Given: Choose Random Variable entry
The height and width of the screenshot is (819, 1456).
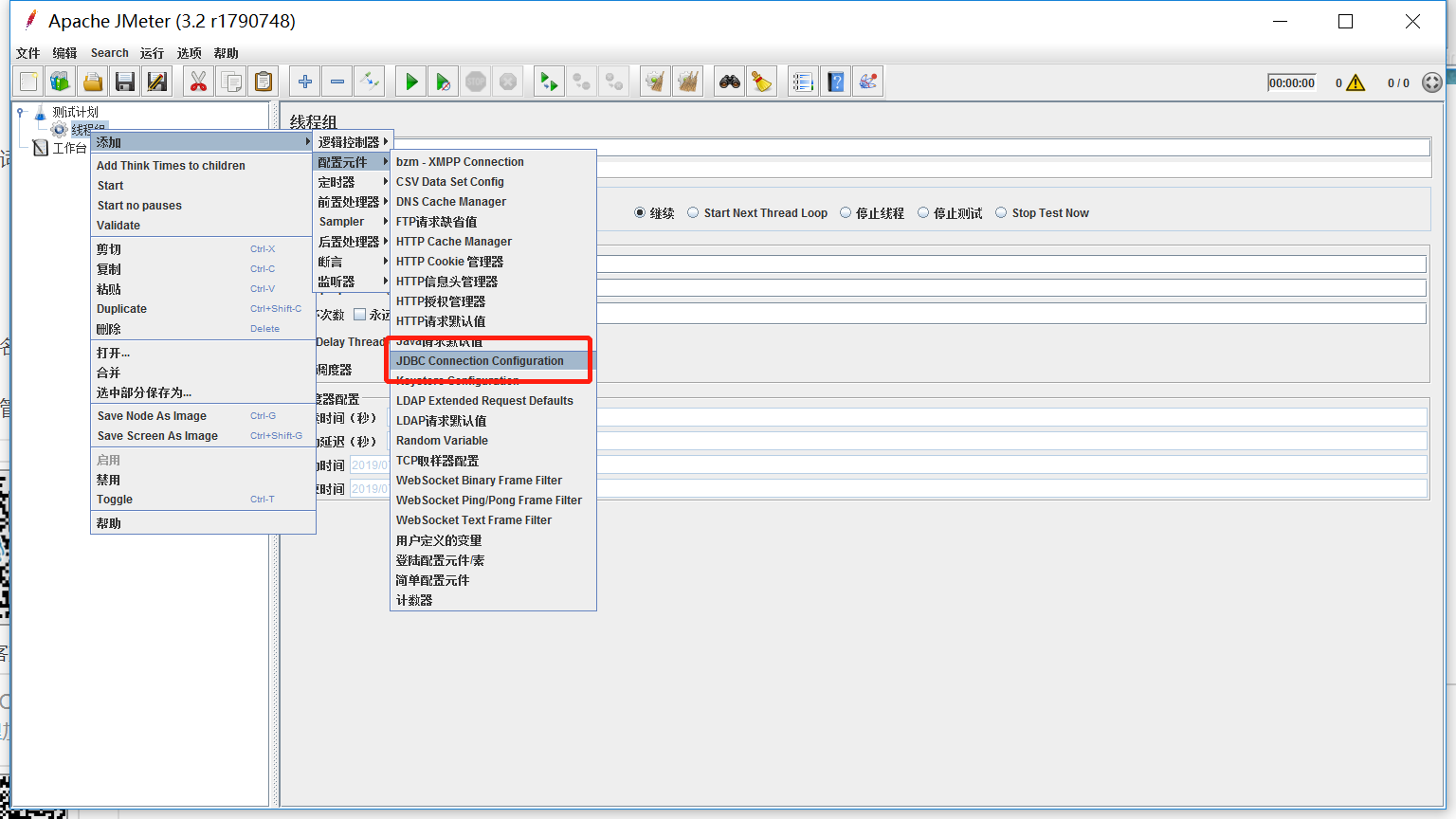Looking at the screenshot, I should click(493, 441).
